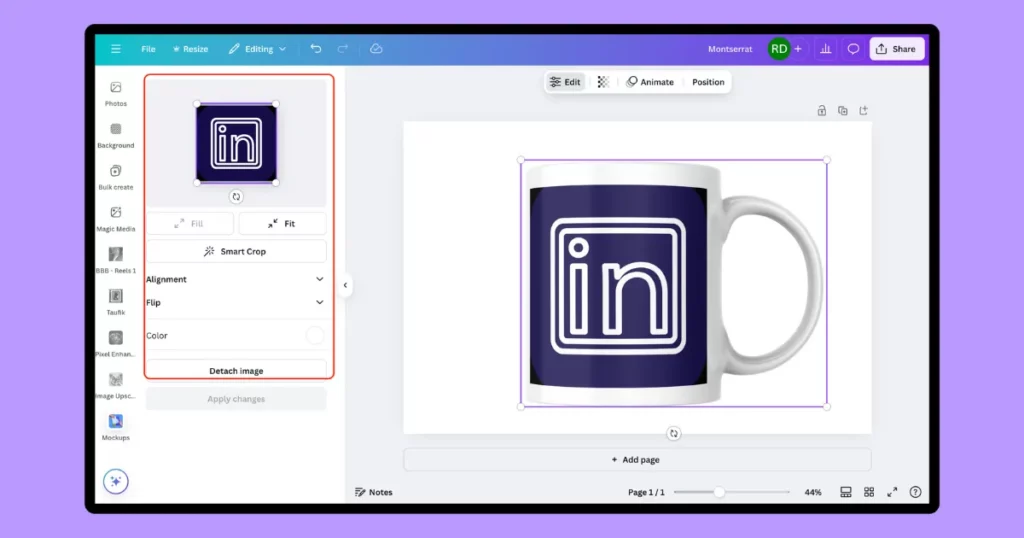Image resolution: width=1024 pixels, height=538 pixels.
Task: Open the Position tab in the toolbar
Action: (x=708, y=82)
